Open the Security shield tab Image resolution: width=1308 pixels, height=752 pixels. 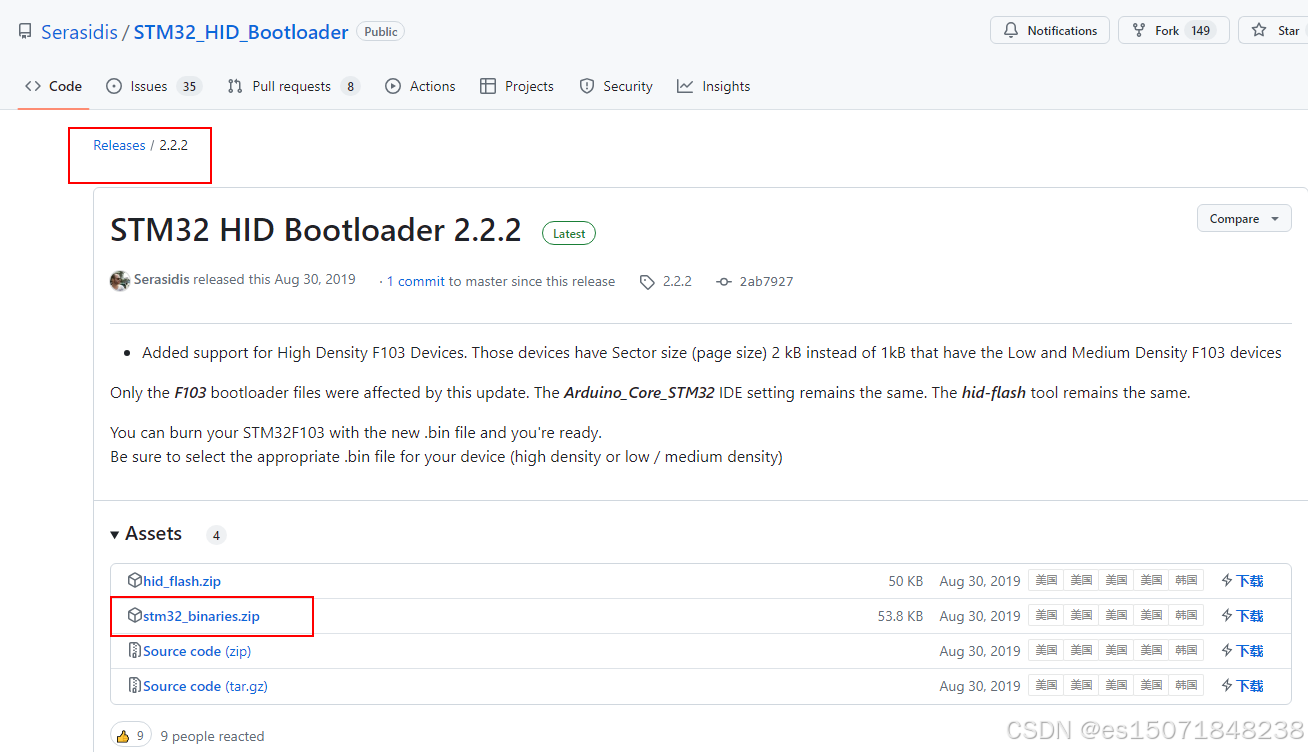[616, 86]
